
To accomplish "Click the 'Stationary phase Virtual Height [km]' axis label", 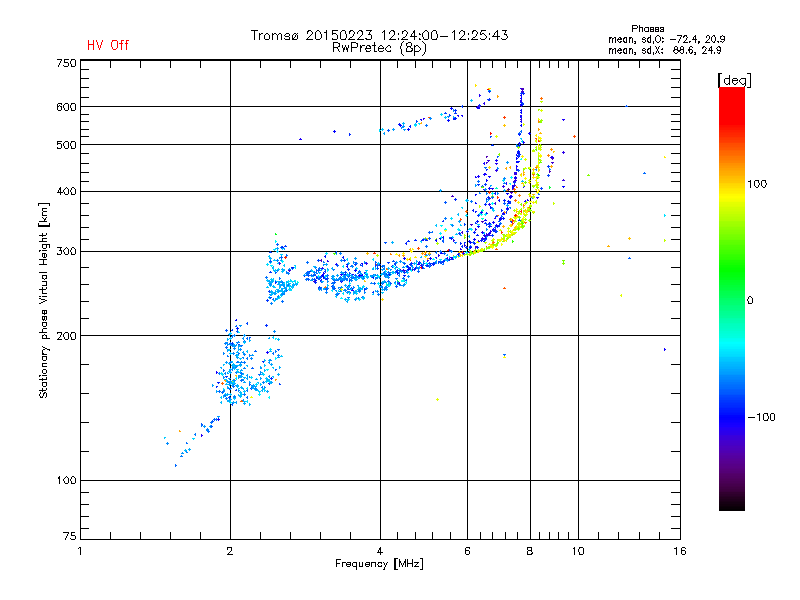I will [x=43, y=300].
